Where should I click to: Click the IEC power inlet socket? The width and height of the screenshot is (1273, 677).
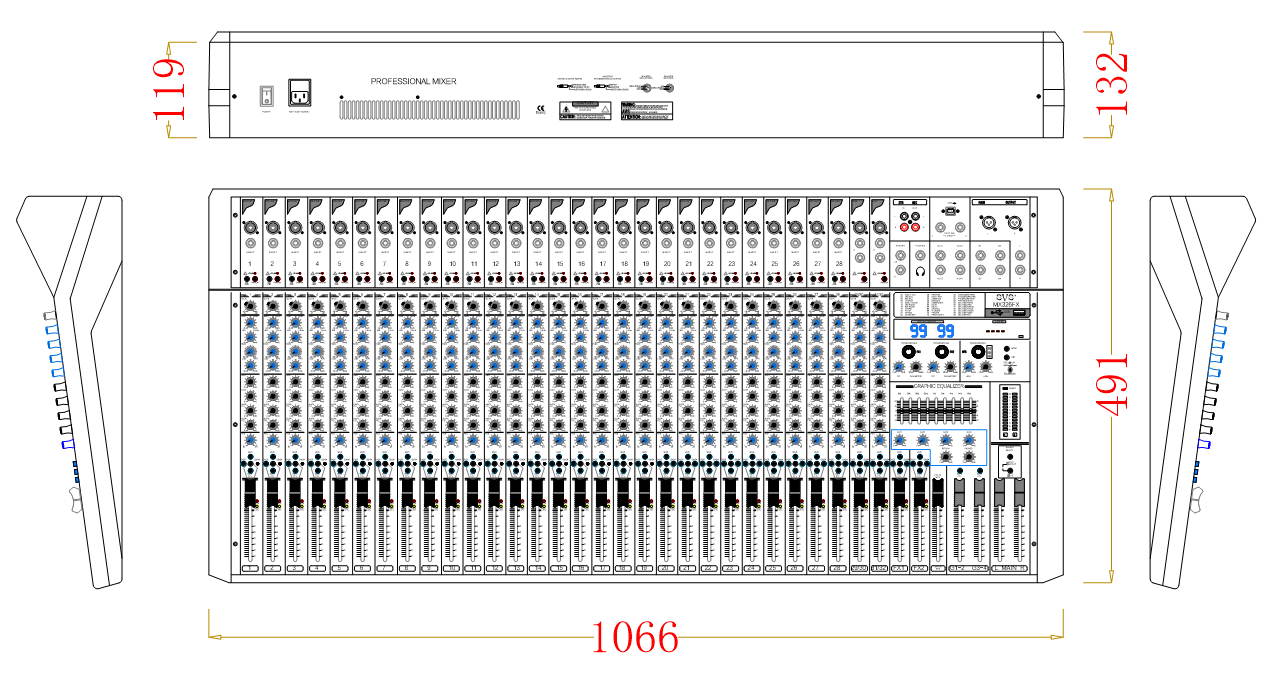point(300,93)
